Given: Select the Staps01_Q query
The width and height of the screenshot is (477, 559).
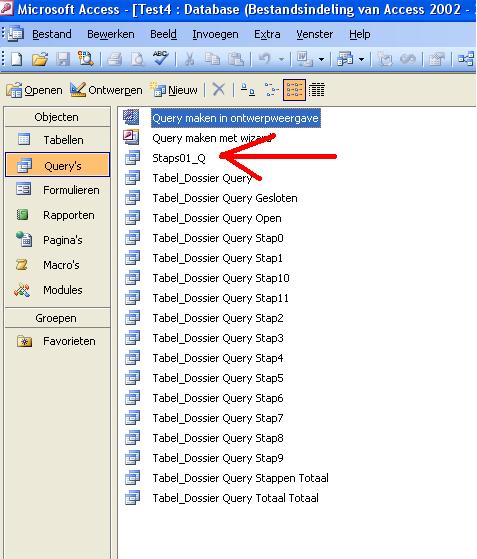Looking at the screenshot, I should tap(179, 158).
